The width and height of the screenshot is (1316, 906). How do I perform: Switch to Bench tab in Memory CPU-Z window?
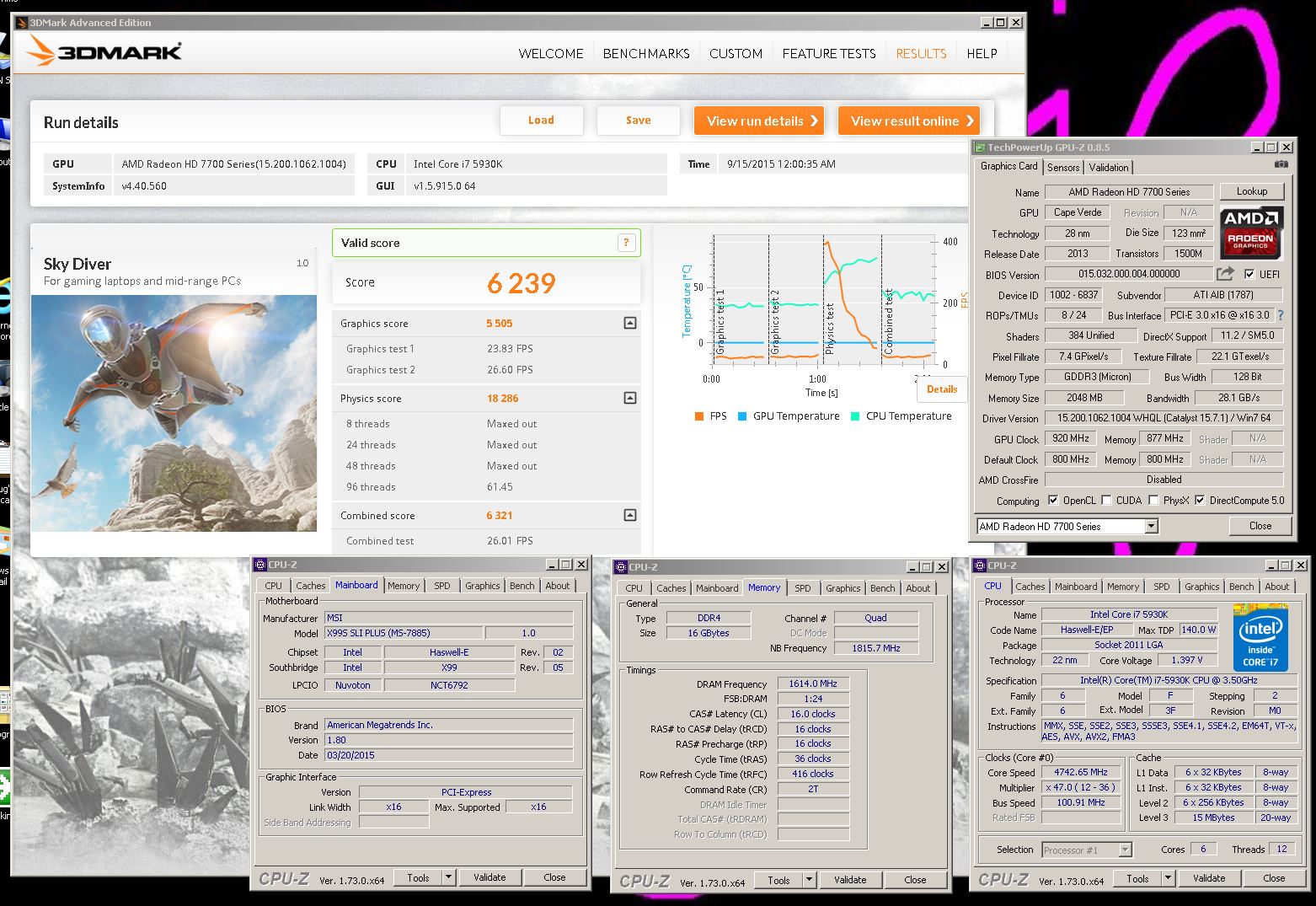click(882, 588)
